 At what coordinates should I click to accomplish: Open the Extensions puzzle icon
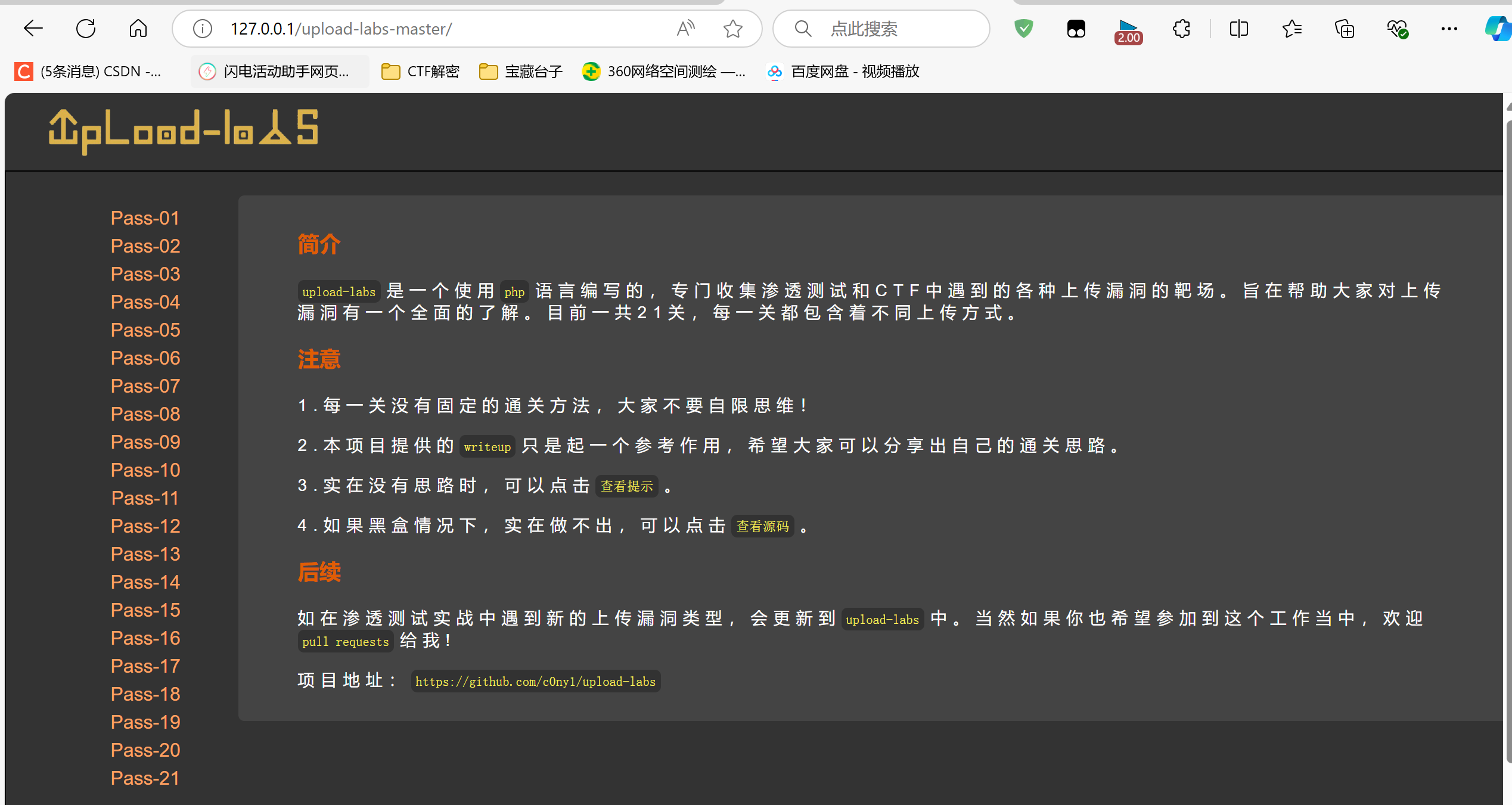click(1181, 29)
